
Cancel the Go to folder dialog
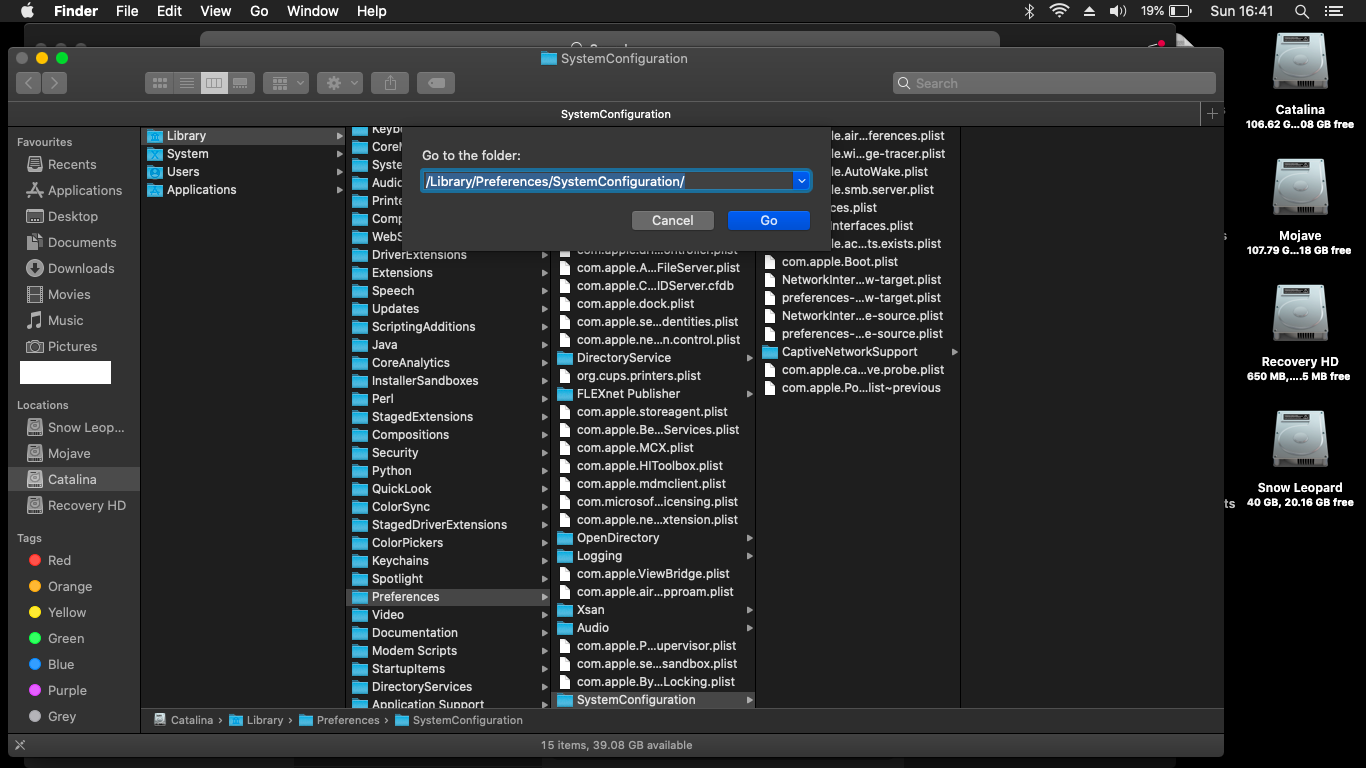pyautogui.click(x=673, y=221)
